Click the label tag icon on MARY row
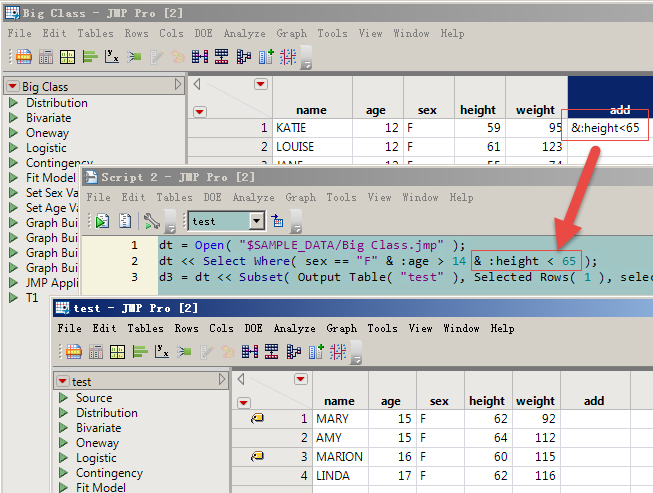This screenshot has height=493, width=653. click(x=257, y=419)
